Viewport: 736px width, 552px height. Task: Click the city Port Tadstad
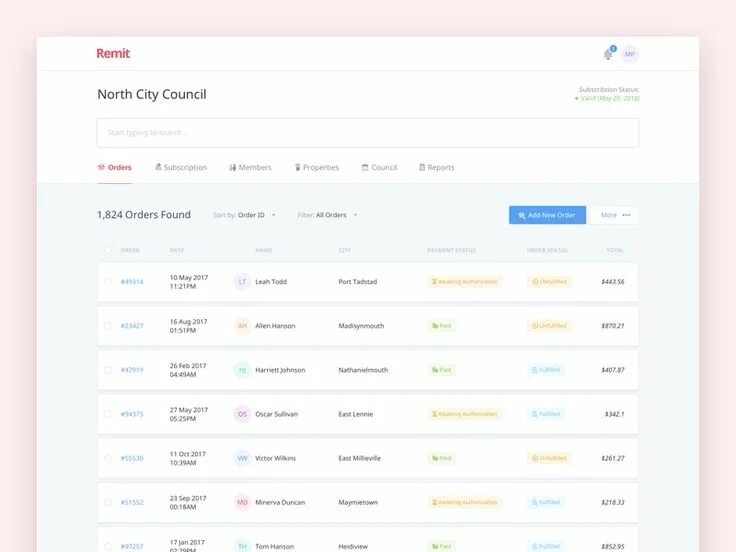(x=358, y=282)
